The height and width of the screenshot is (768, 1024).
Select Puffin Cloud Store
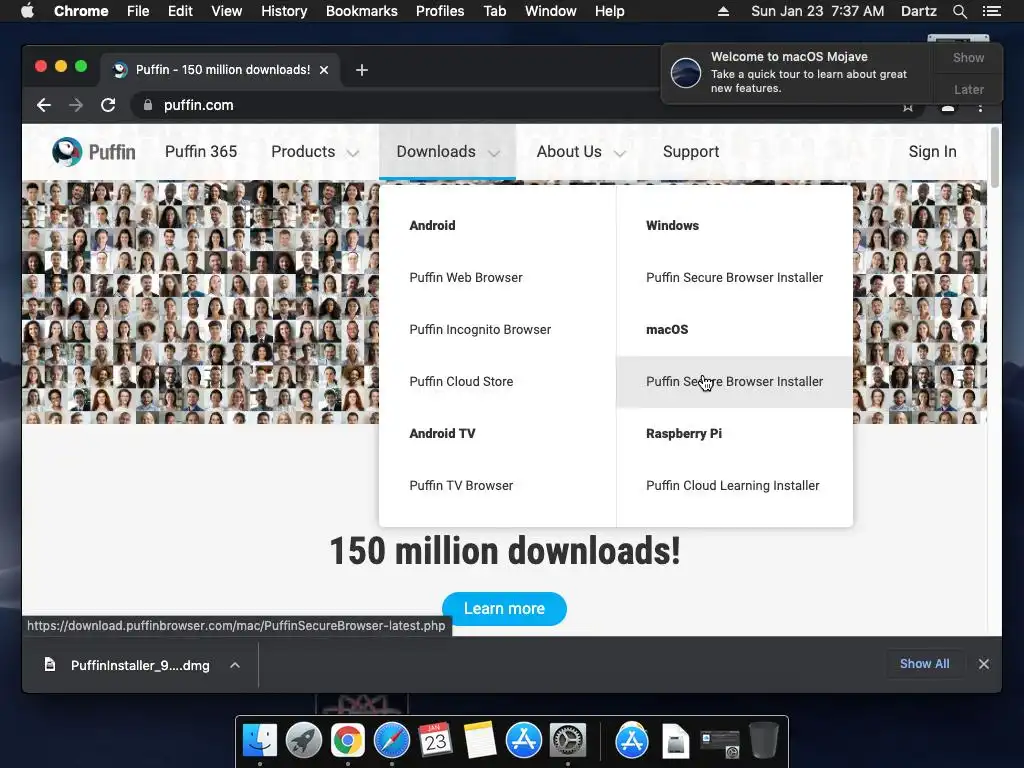coord(461,381)
